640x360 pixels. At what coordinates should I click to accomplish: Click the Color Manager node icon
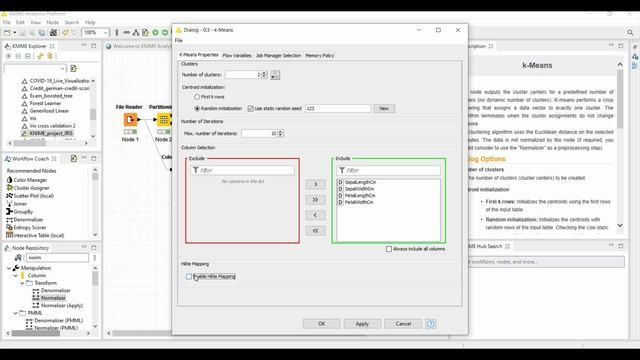9,180
